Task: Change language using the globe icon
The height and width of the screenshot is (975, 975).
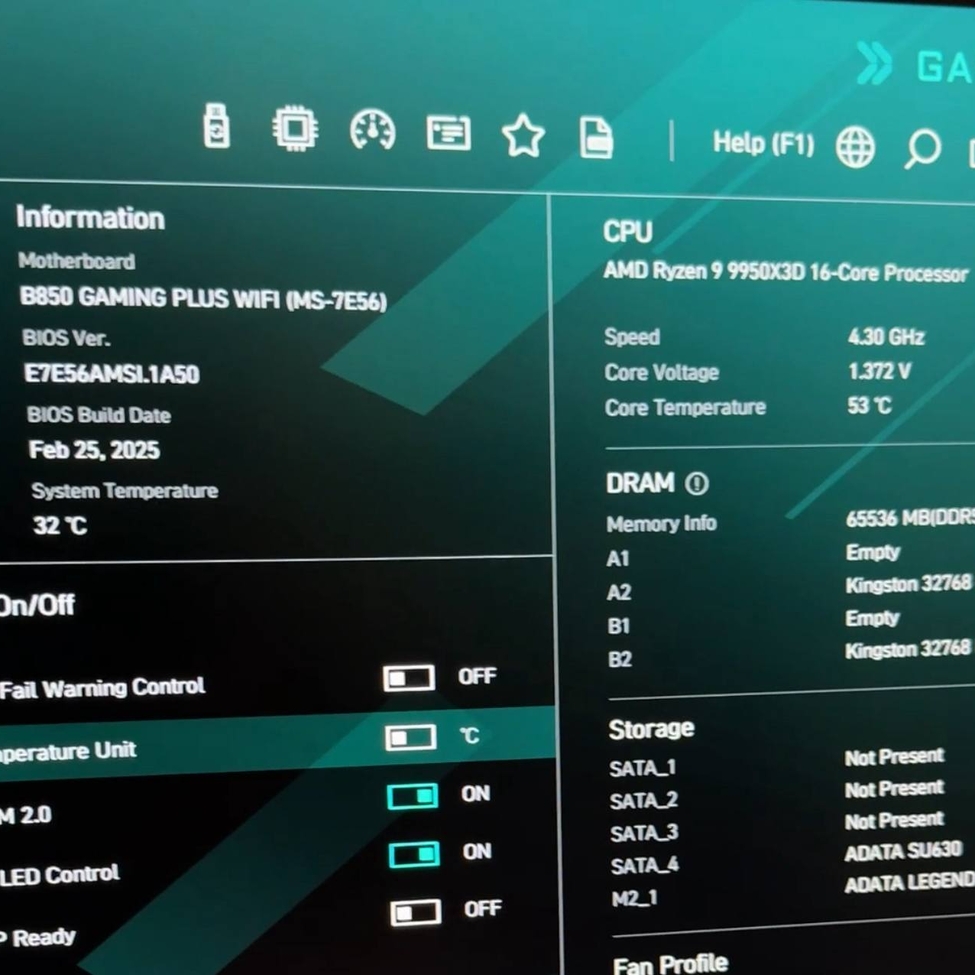Action: tap(855, 148)
